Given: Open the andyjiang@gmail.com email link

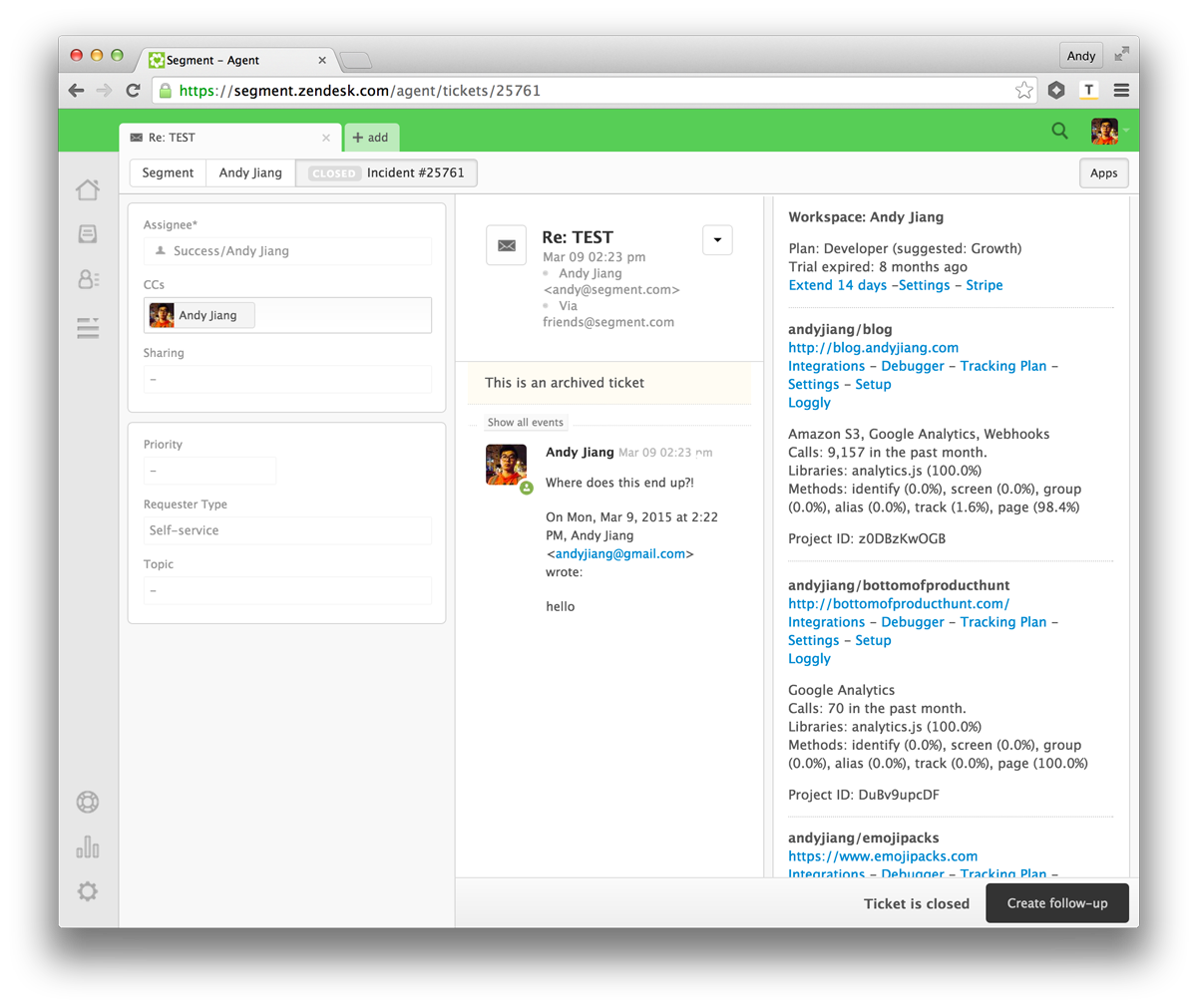Looking at the screenshot, I should pyautogui.click(x=620, y=553).
